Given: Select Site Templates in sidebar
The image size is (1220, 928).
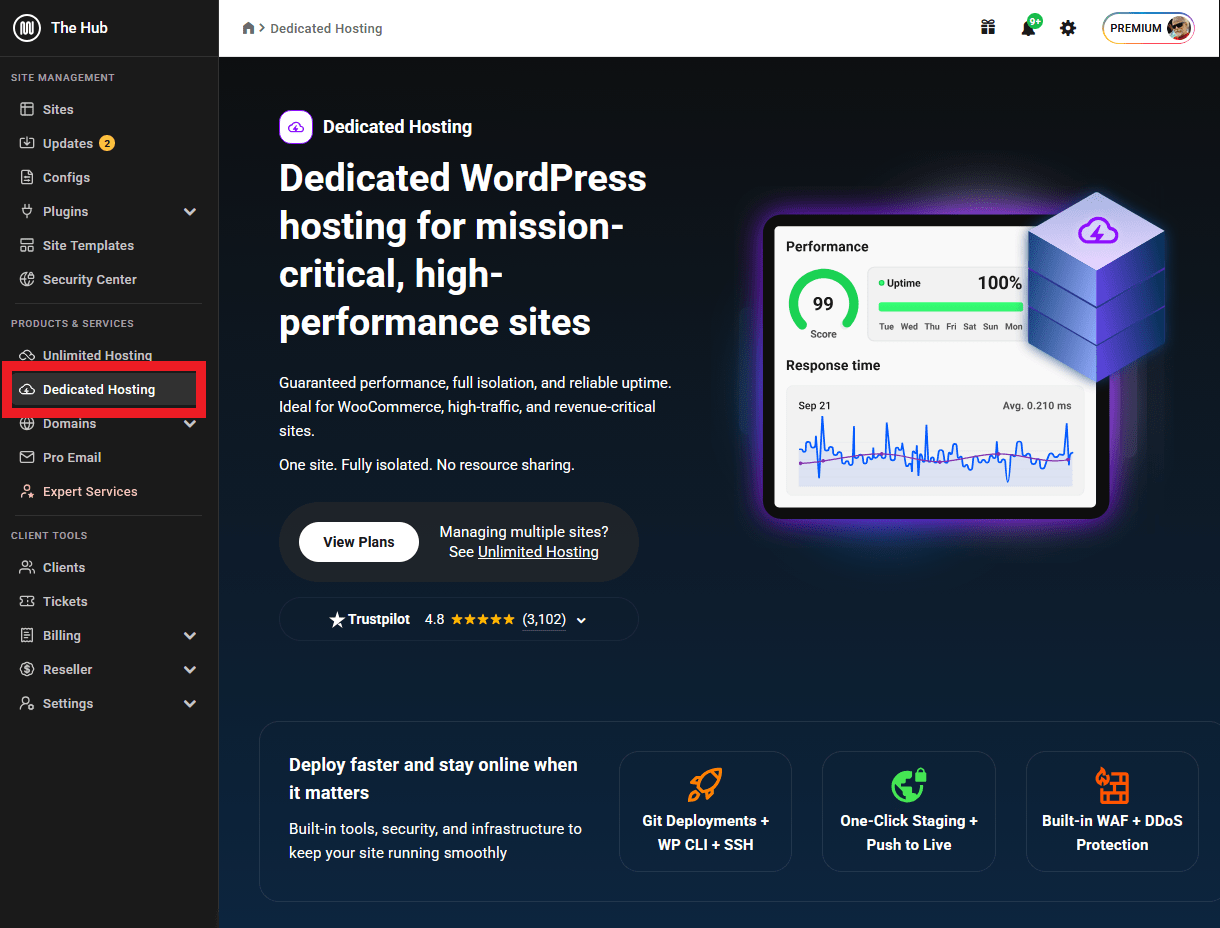Looking at the screenshot, I should coord(109,245).
